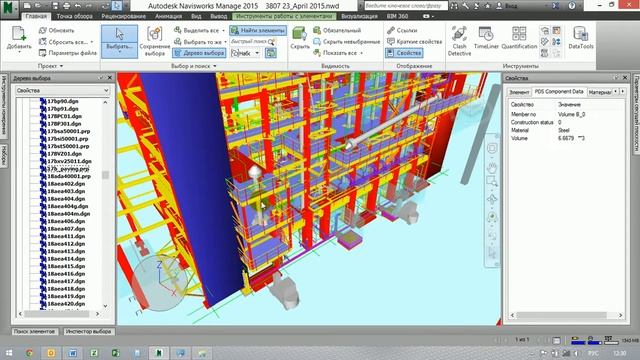Open the Анимация (Animation) ribbon tab
This screenshot has height=360, width=640.
[169, 16]
